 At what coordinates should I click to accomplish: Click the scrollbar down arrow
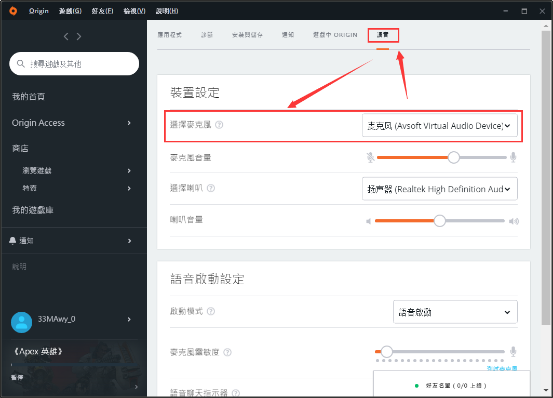546,391
